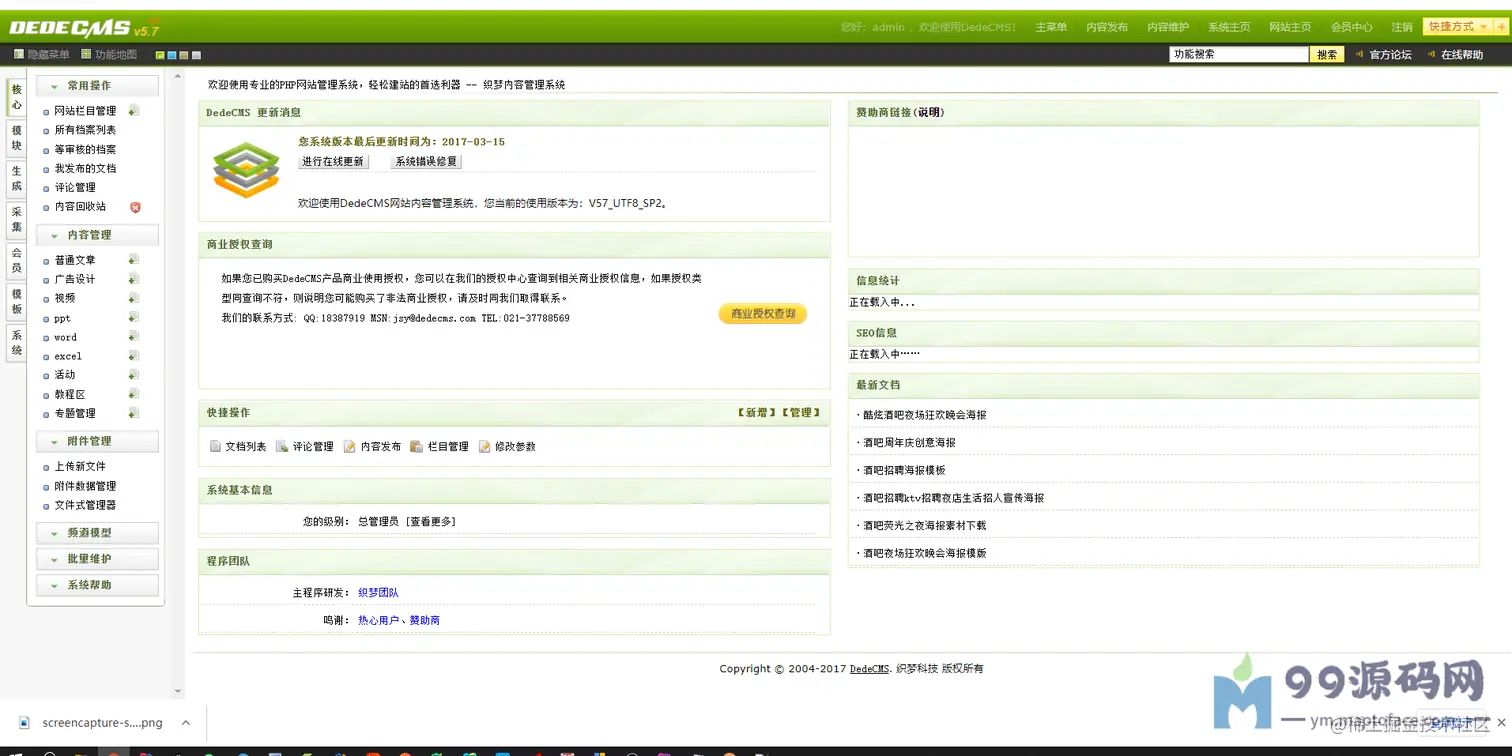The image size is (1512, 756).
Task: Collapse the 内容管理 menu section
Action: point(97,235)
